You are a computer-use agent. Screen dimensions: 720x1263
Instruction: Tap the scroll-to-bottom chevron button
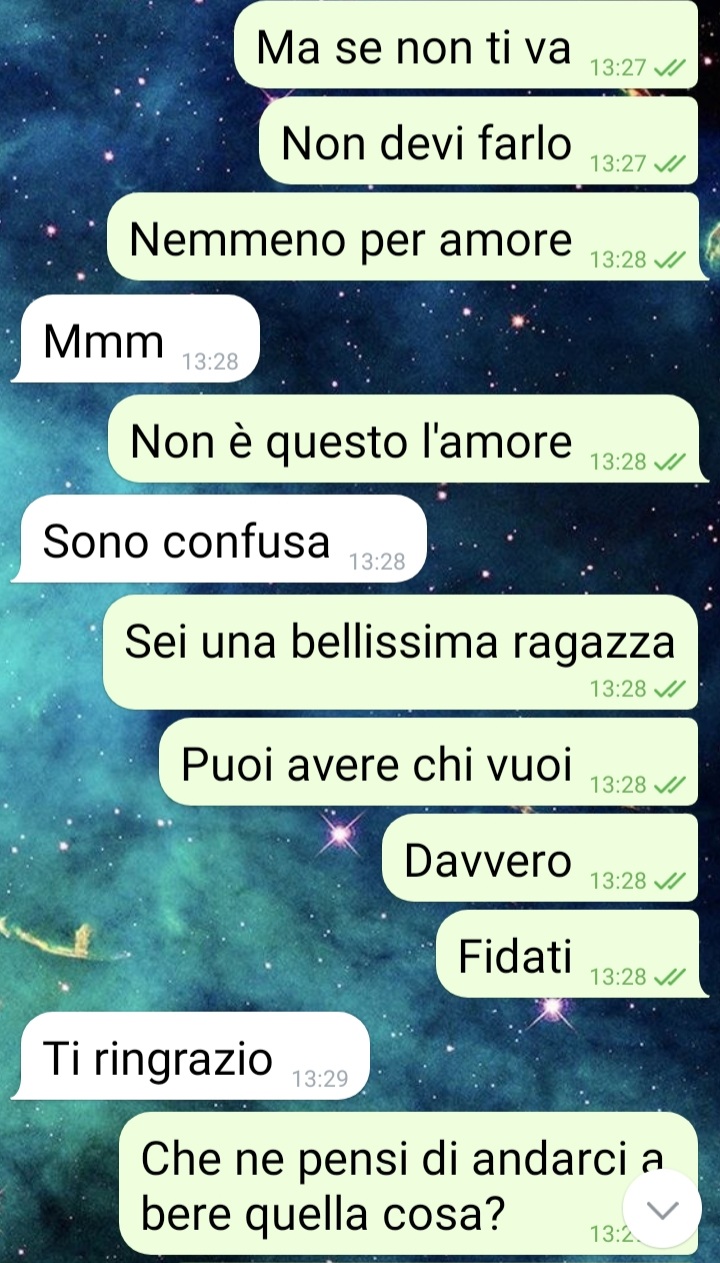point(662,1208)
